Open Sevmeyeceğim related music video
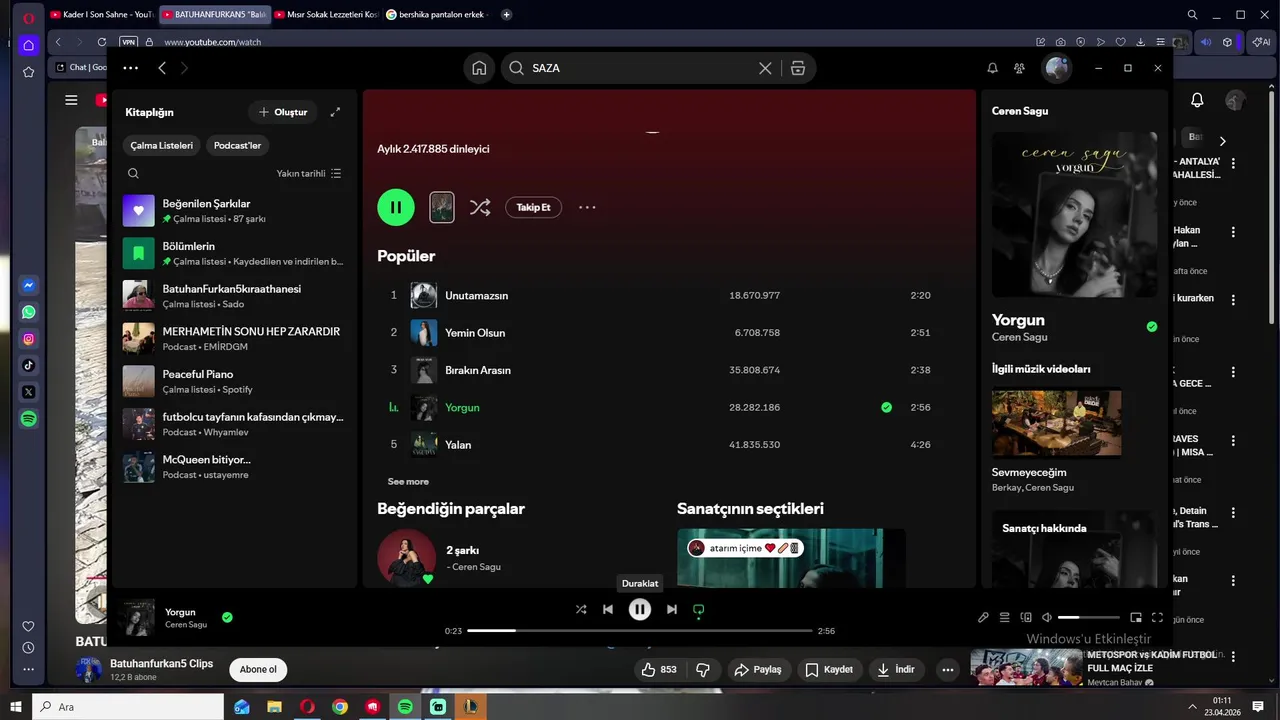This screenshot has height=720, width=1280. (1056, 423)
